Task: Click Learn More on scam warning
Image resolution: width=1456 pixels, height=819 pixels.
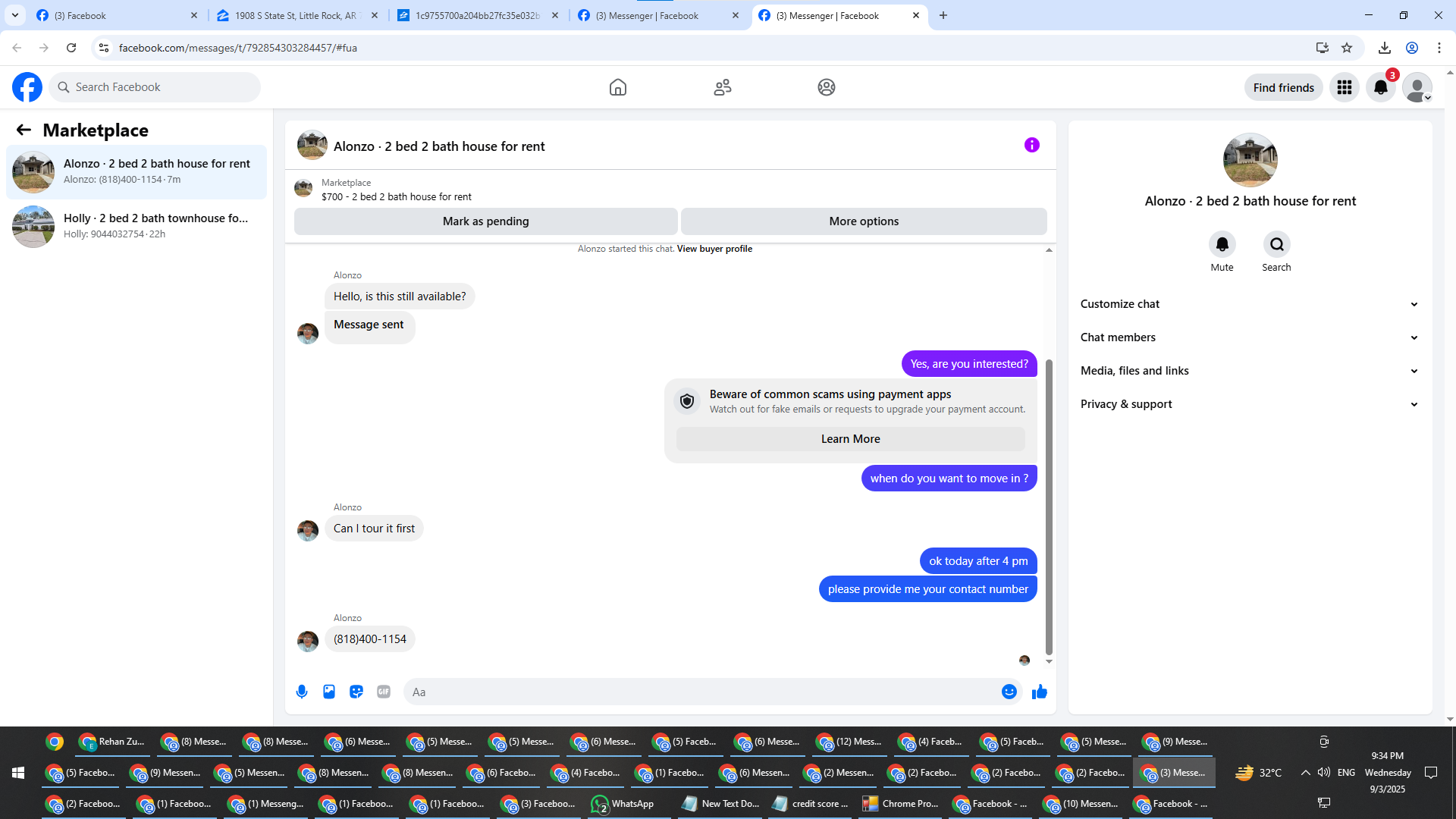Action: pos(850,439)
